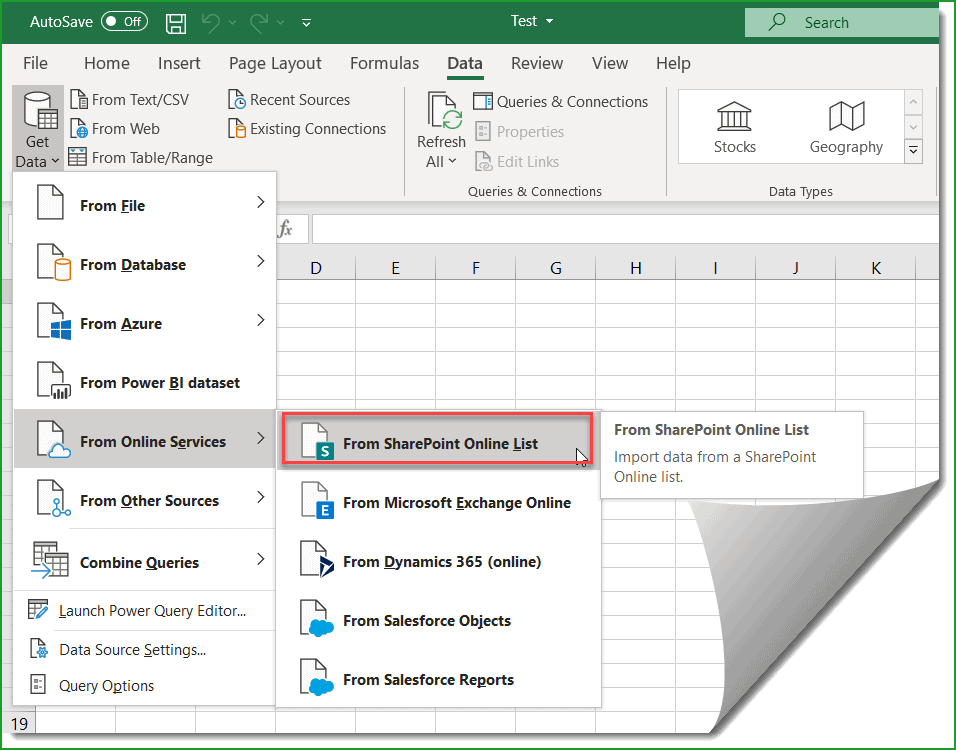Screen dimensions: 956x750
Task: Open Data Source Settings
Action: (144, 649)
